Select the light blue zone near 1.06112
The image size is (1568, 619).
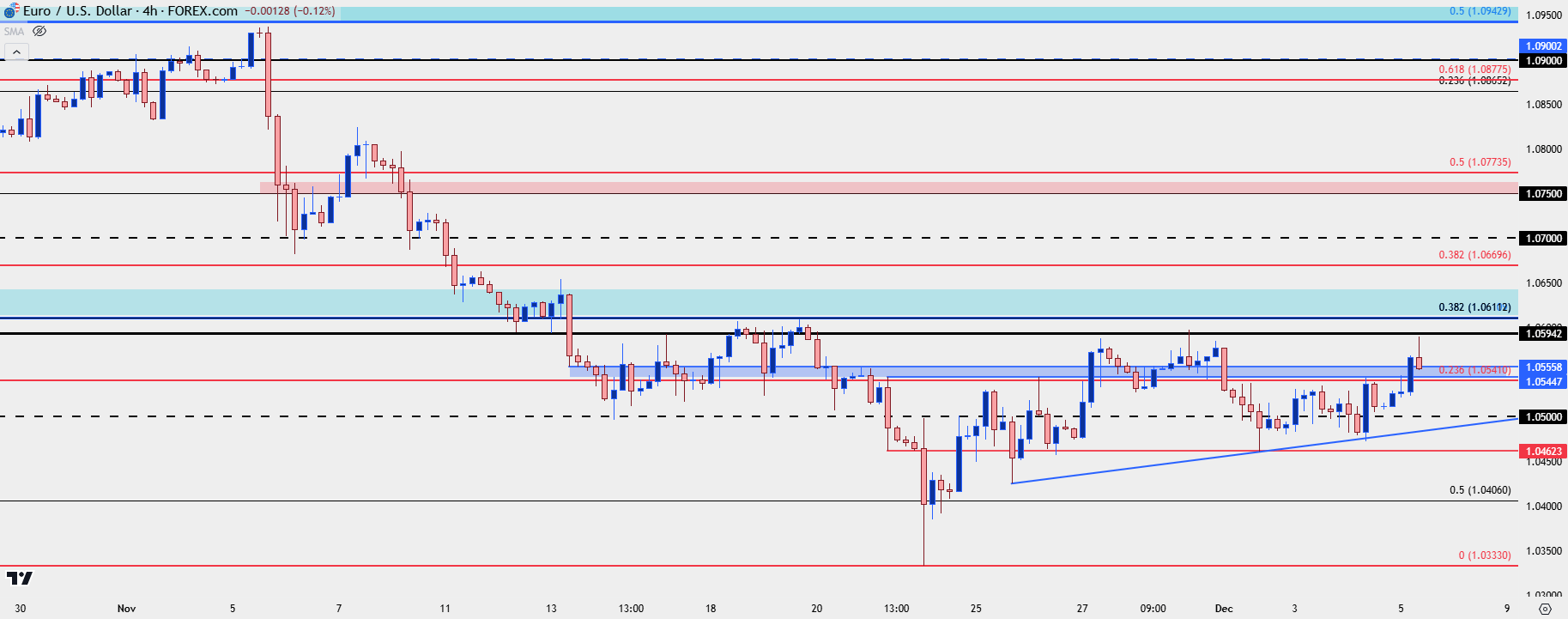[759, 302]
